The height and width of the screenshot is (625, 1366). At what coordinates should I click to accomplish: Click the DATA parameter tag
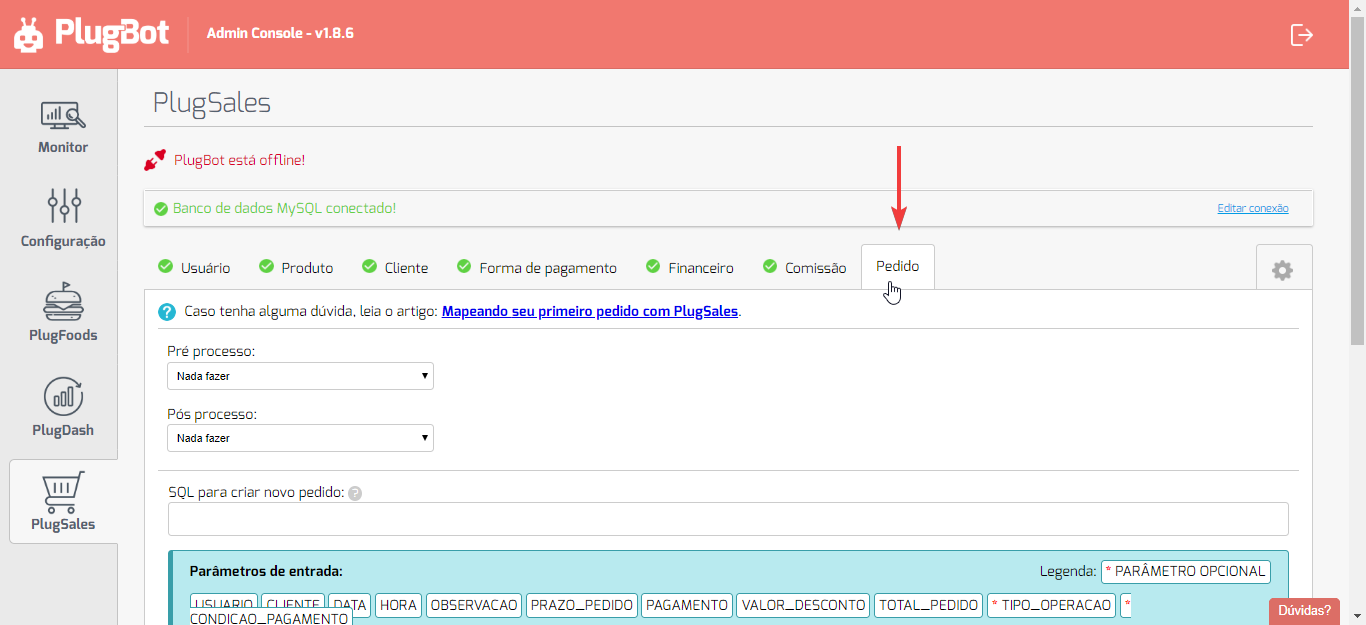[349, 605]
